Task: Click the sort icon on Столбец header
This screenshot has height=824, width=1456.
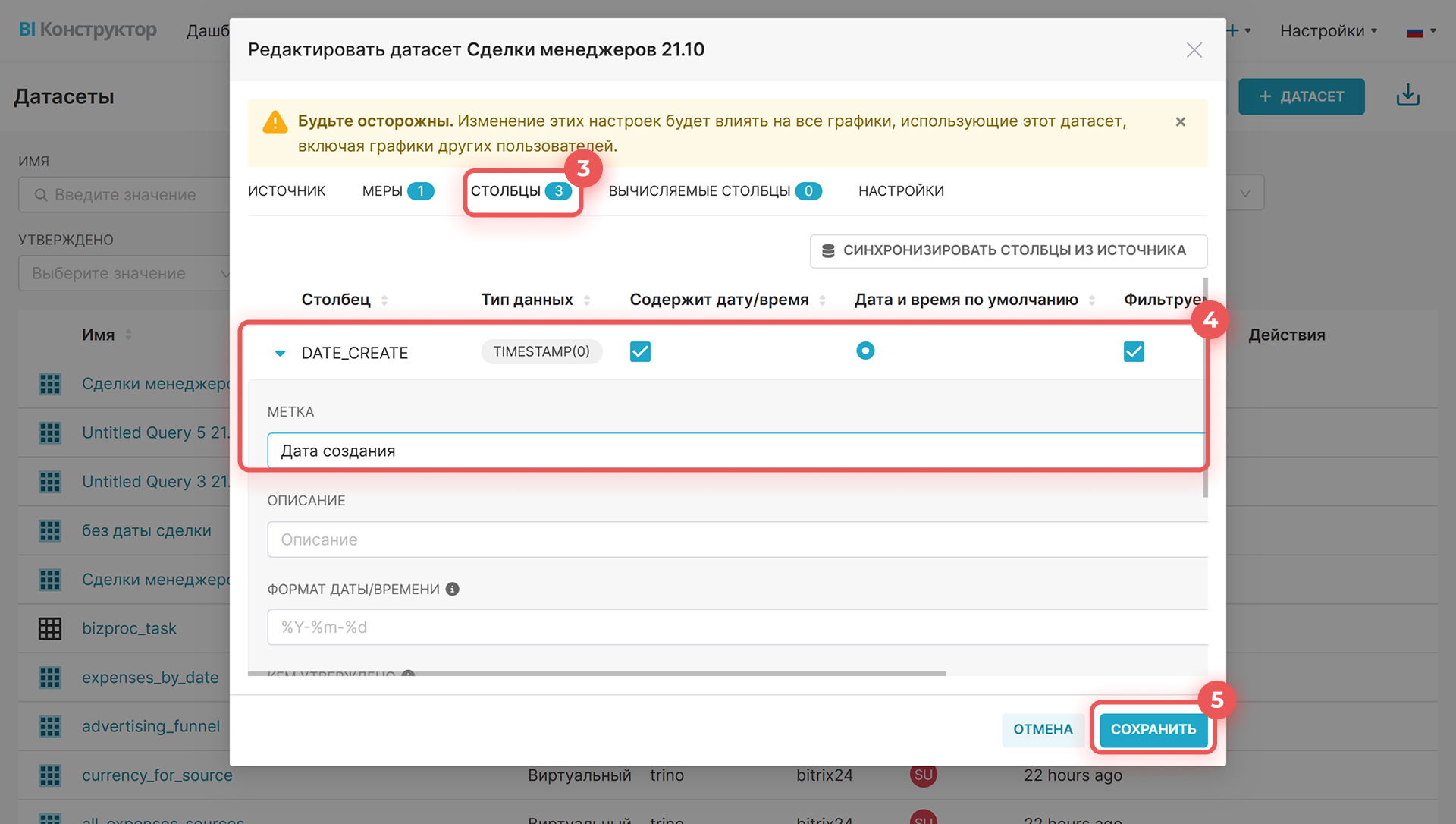Action: tap(384, 300)
